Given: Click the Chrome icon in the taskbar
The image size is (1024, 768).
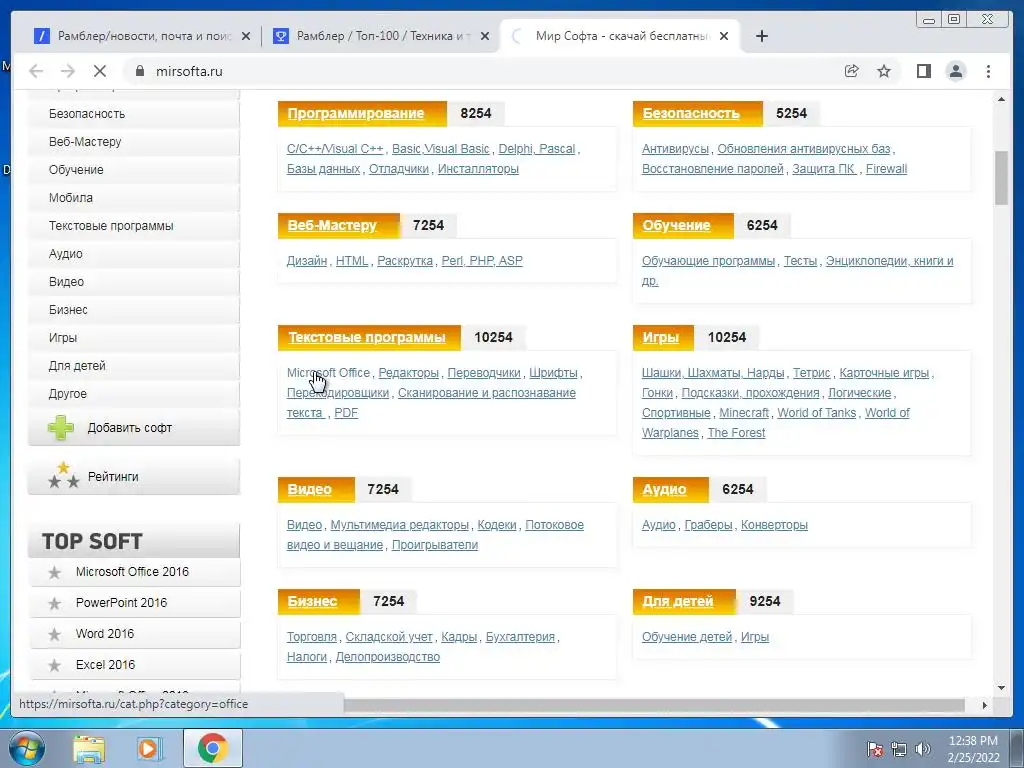Looking at the screenshot, I should (212, 748).
